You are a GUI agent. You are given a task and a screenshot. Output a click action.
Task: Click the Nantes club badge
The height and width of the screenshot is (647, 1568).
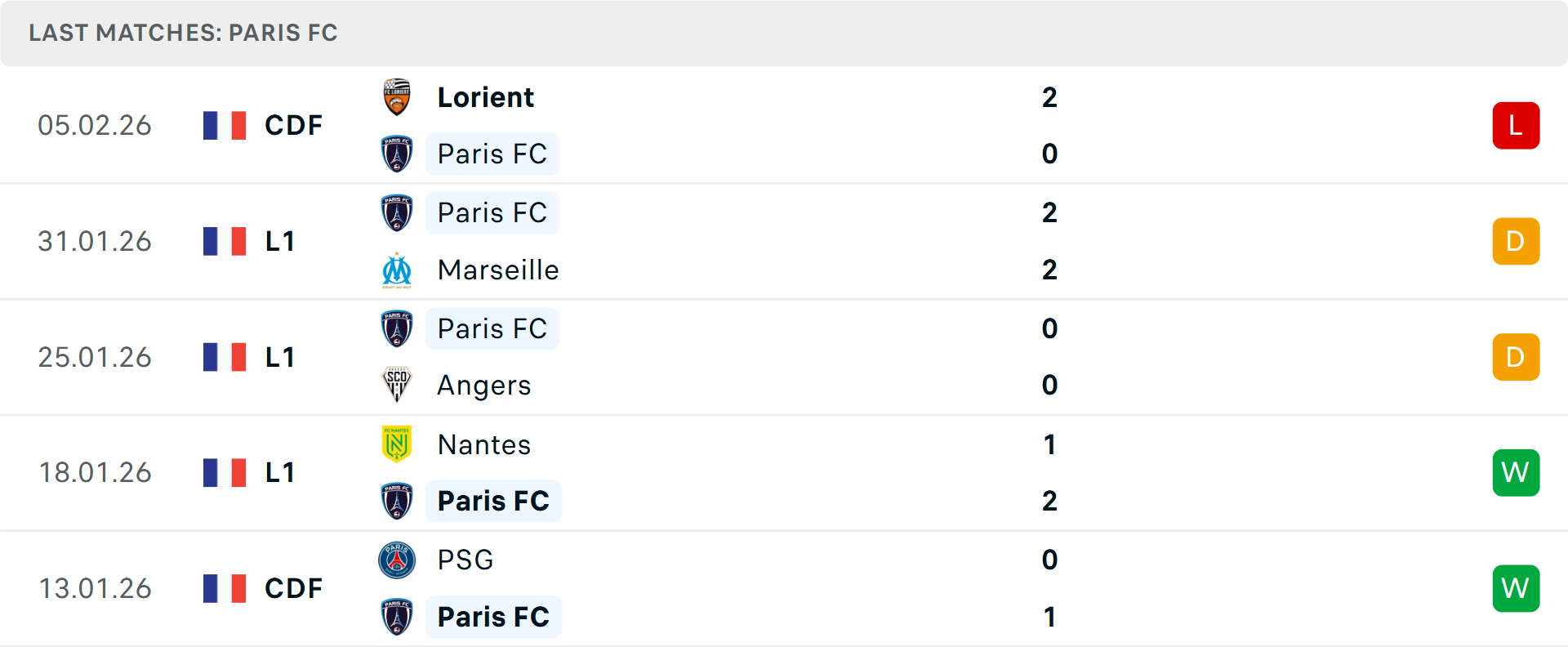397,444
